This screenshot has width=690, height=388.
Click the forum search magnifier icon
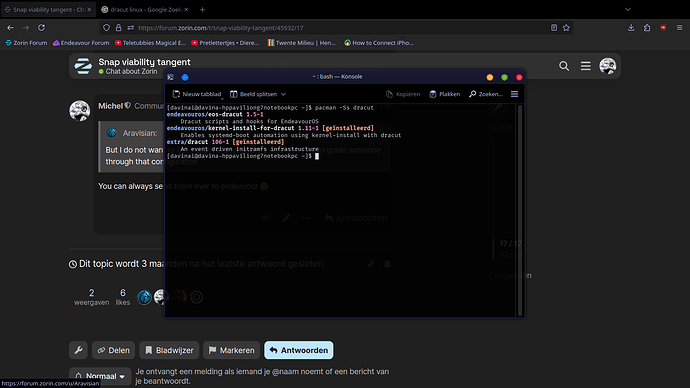564,66
